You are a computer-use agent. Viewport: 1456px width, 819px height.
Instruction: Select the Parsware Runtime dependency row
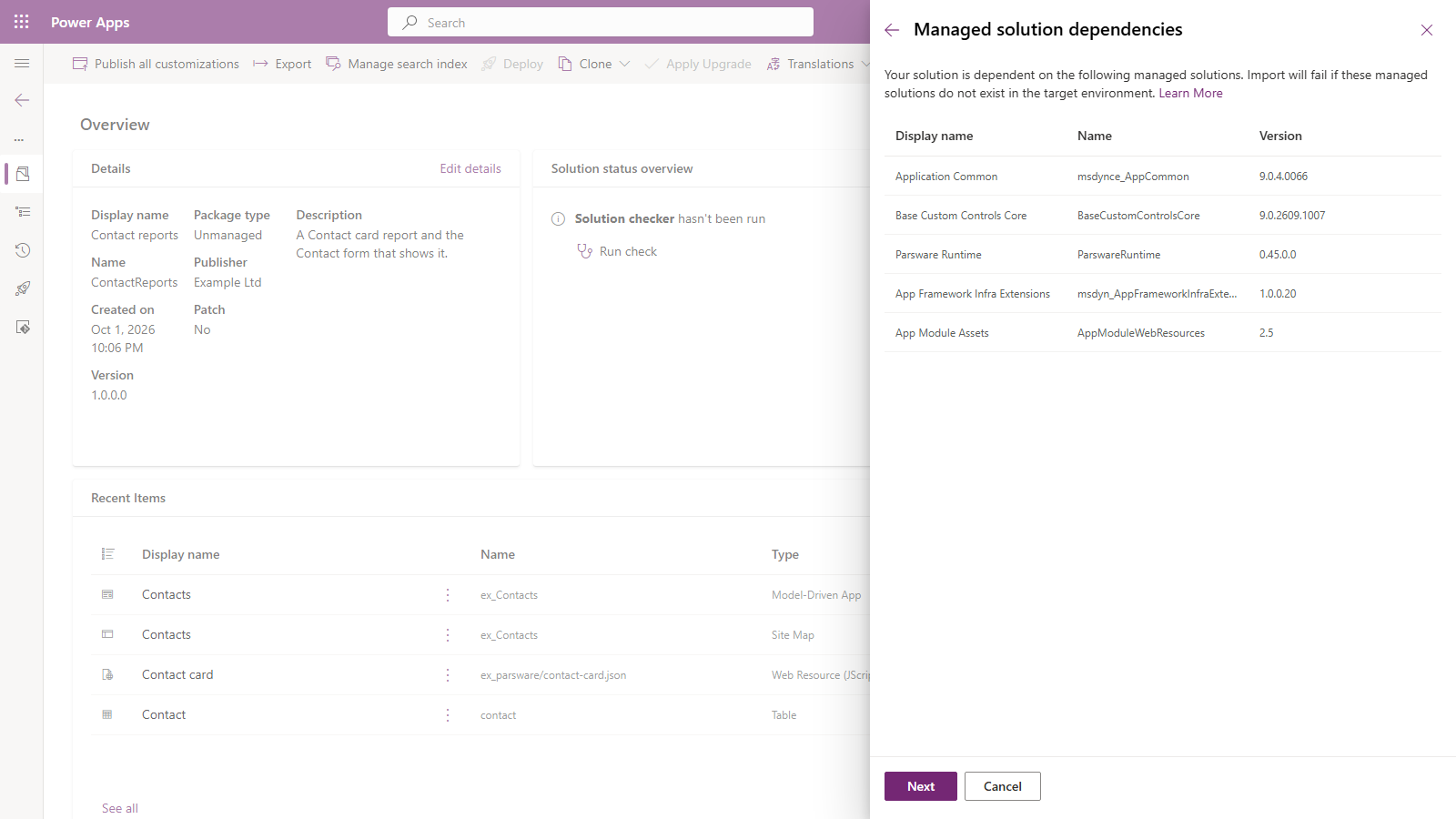[x=1163, y=255]
